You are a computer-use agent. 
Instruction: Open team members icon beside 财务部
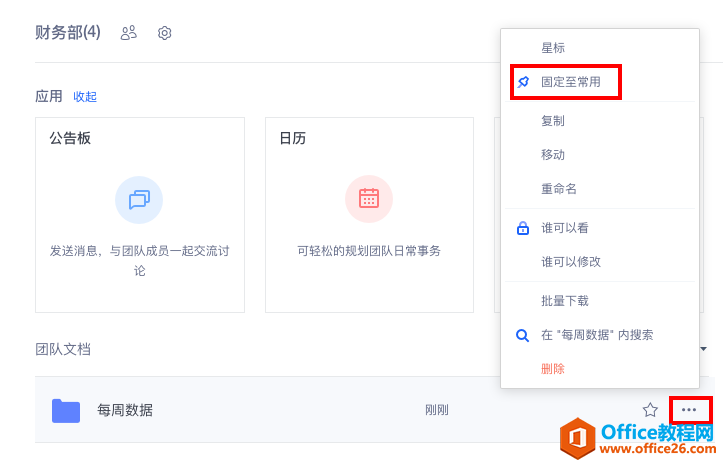coord(128,33)
